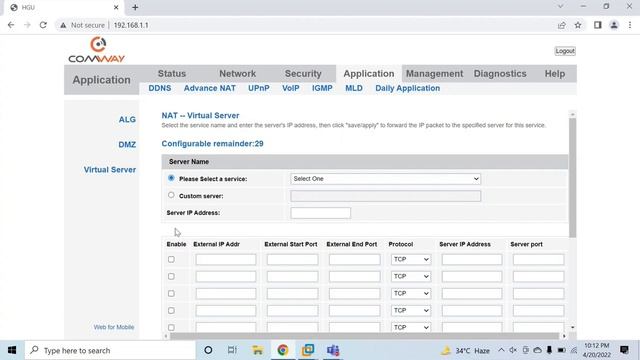Open the DMZ sidebar link
Image resolution: width=640 pixels, height=360 pixels.
(x=127, y=144)
